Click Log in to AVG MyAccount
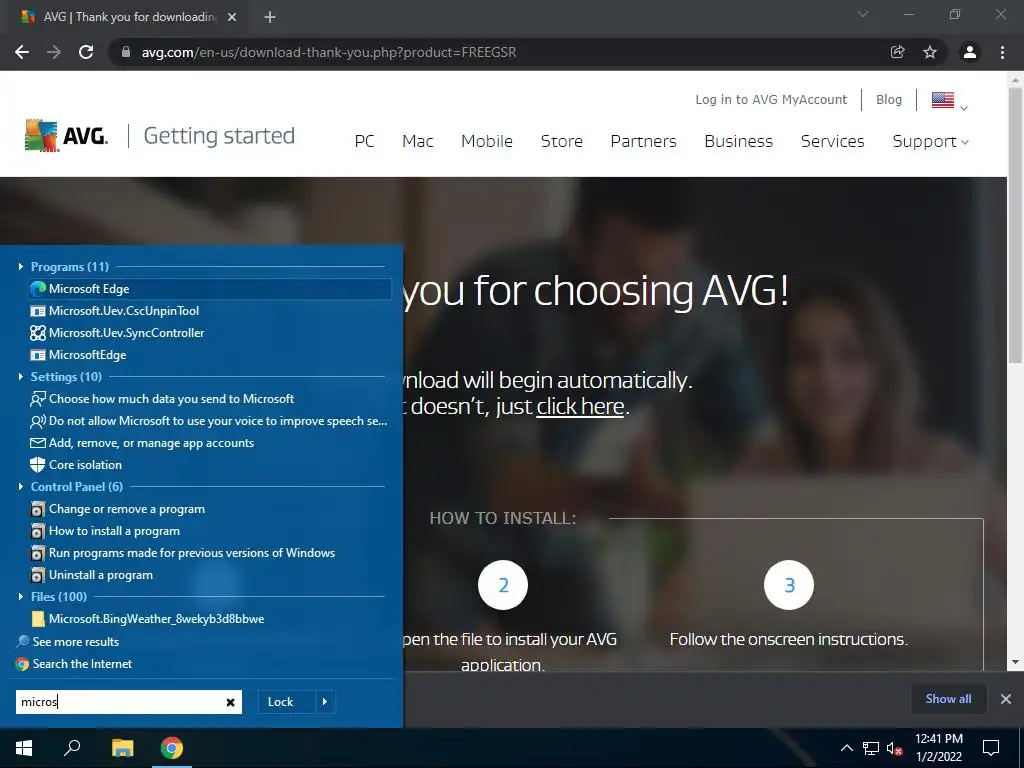The width and height of the screenshot is (1024, 768). [x=771, y=99]
